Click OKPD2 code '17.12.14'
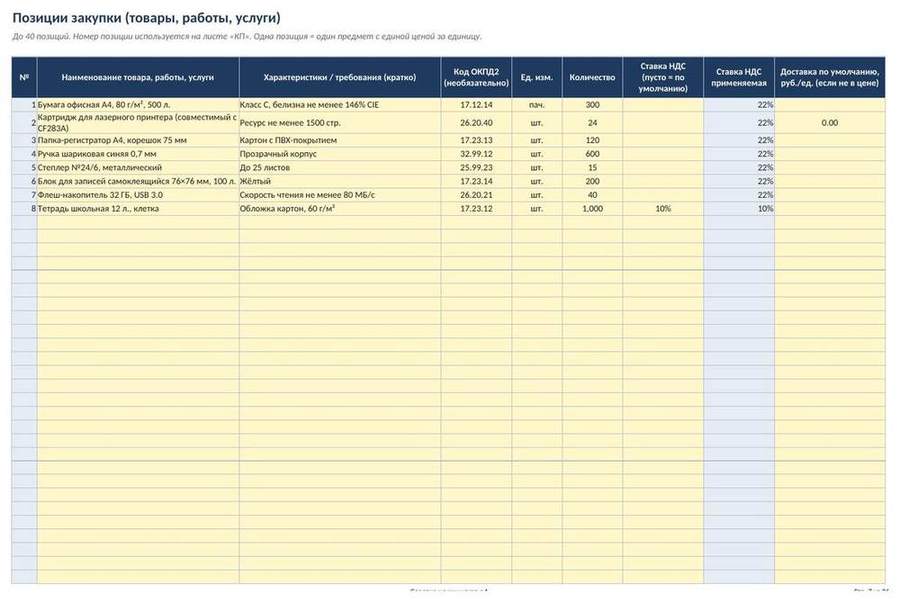The width and height of the screenshot is (900, 602). 476,105
